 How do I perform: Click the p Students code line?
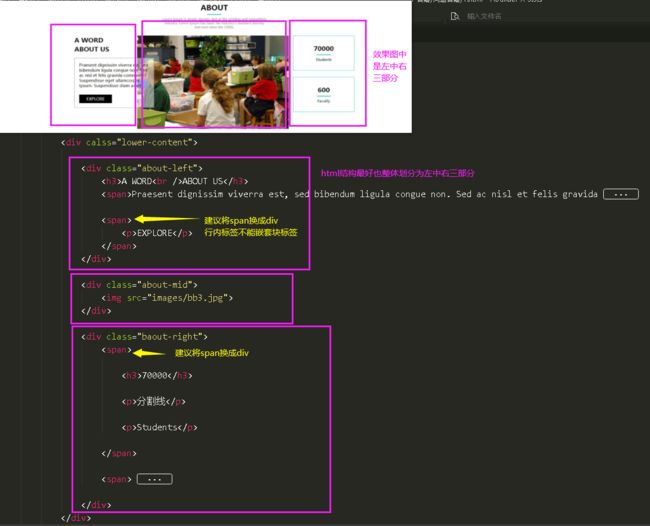coord(160,427)
